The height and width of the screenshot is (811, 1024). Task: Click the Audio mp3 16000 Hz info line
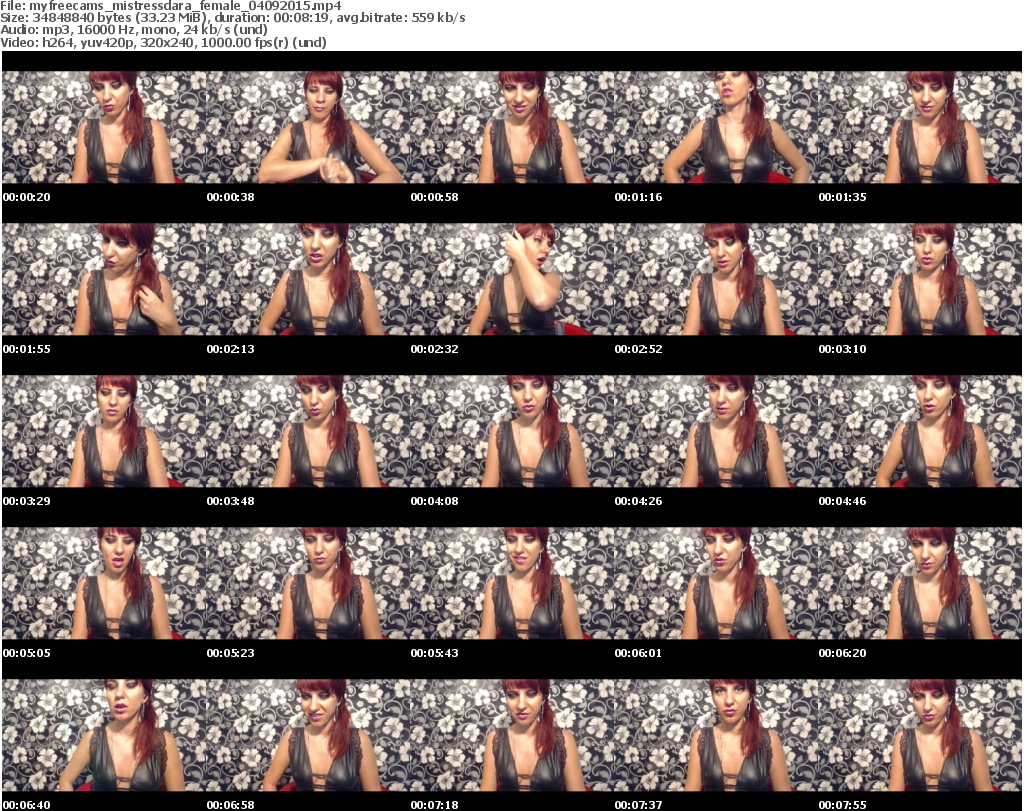click(134, 29)
